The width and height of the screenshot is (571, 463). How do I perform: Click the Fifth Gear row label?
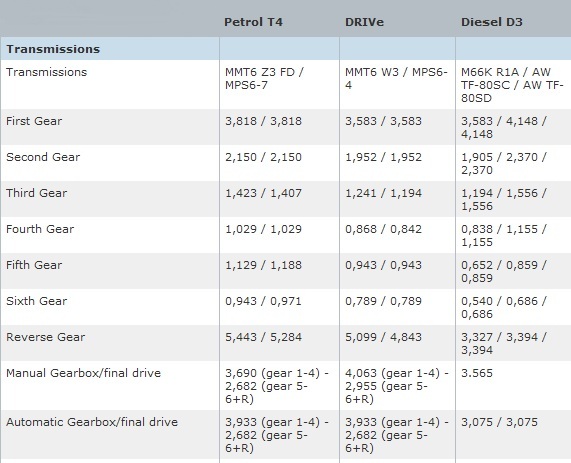pyautogui.click(x=34, y=265)
